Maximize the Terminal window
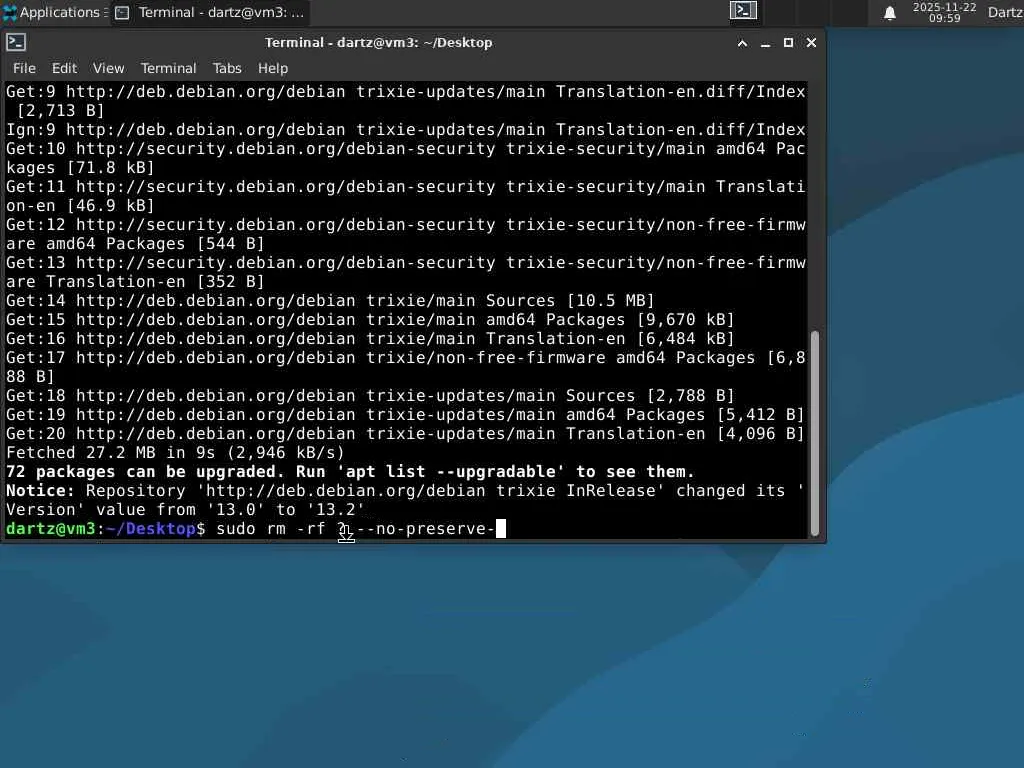Viewport: 1024px width, 768px height. click(x=788, y=43)
